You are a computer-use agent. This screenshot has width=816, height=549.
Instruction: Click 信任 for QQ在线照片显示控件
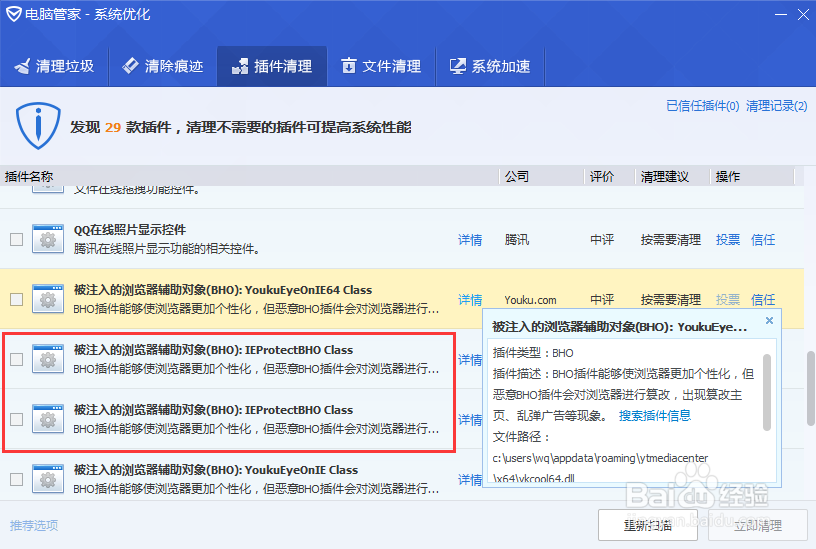click(x=763, y=240)
